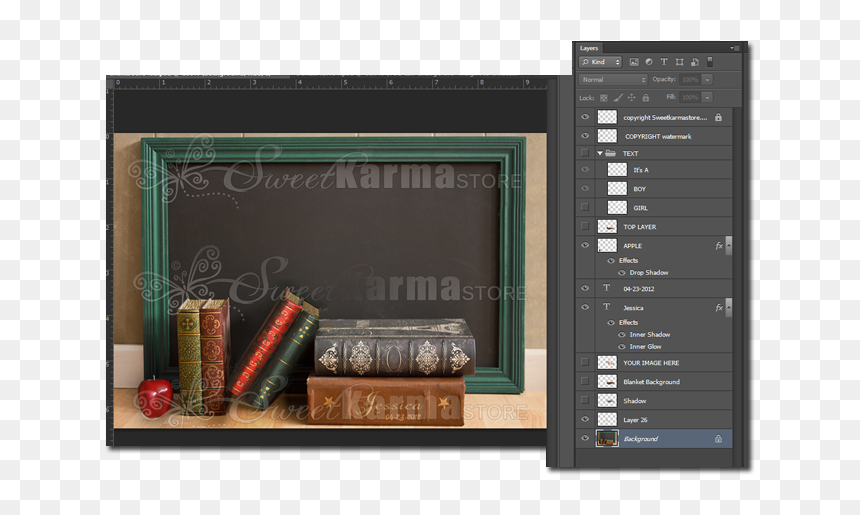The width and height of the screenshot is (860, 515).
Task: Select the It's A layer name
Action: [x=641, y=170]
